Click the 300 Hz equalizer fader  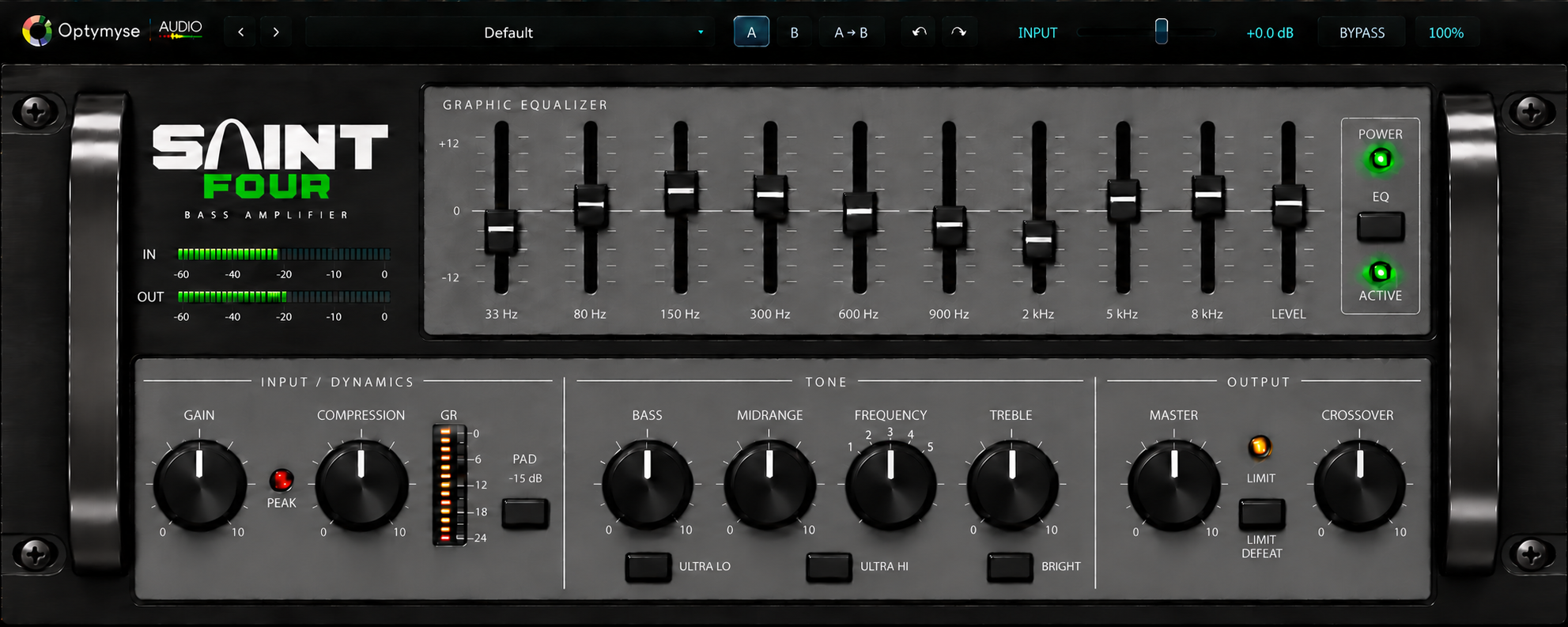[770, 195]
